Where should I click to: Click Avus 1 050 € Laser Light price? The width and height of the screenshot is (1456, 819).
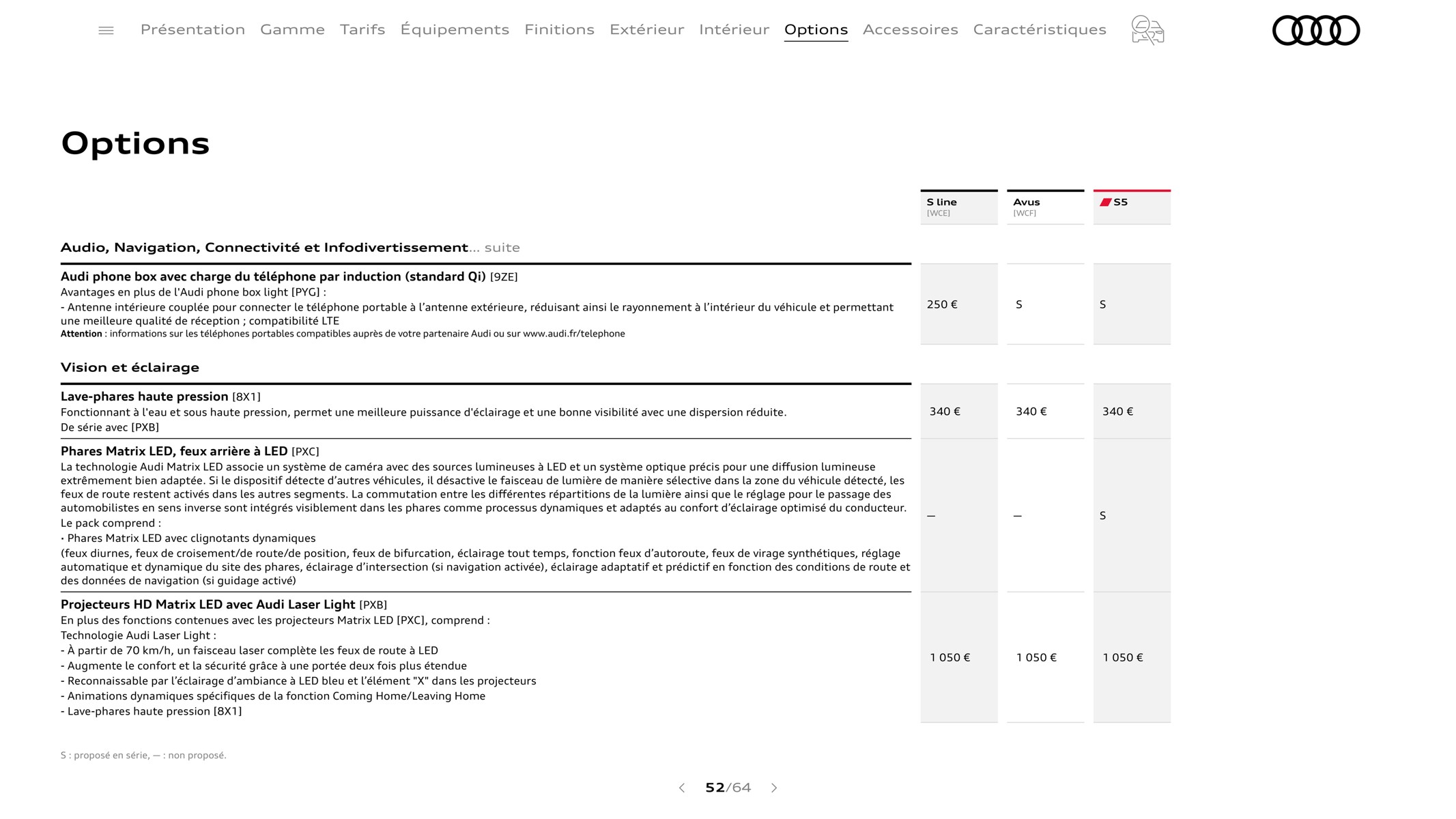pyautogui.click(x=1045, y=657)
